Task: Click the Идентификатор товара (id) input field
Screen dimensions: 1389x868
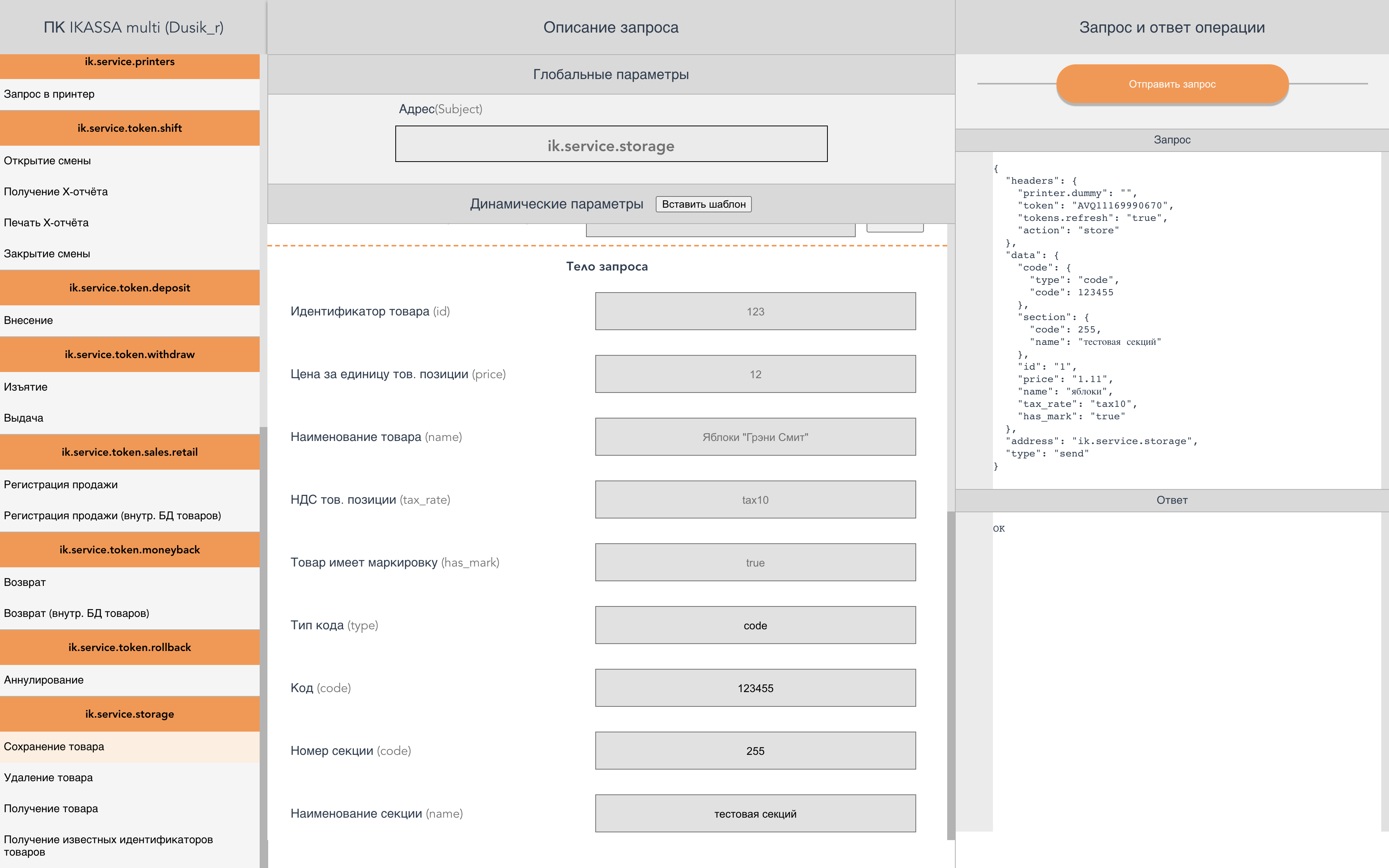Action: [x=755, y=311]
